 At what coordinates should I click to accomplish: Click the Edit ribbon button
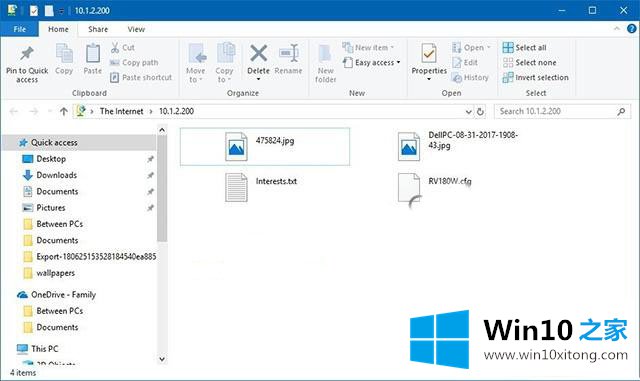pos(465,63)
